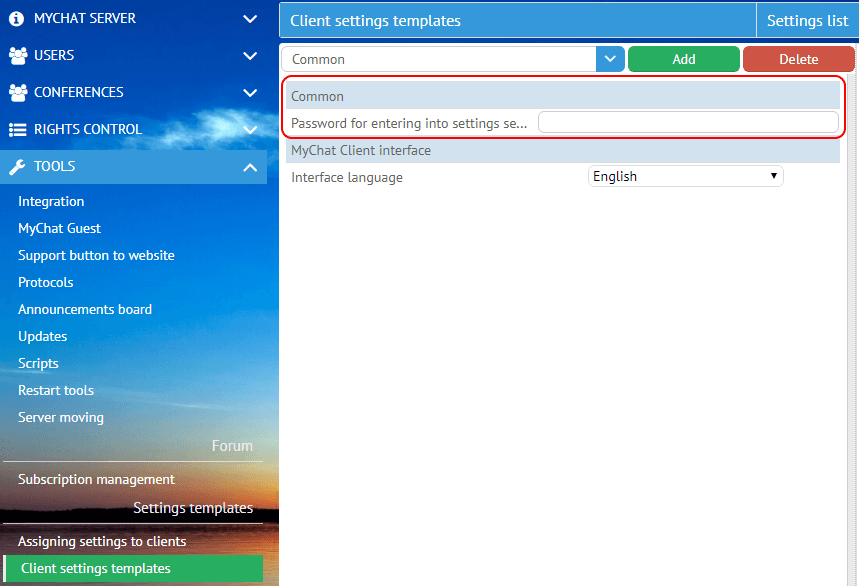Go to Assigning settings to clients

[x=102, y=541]
